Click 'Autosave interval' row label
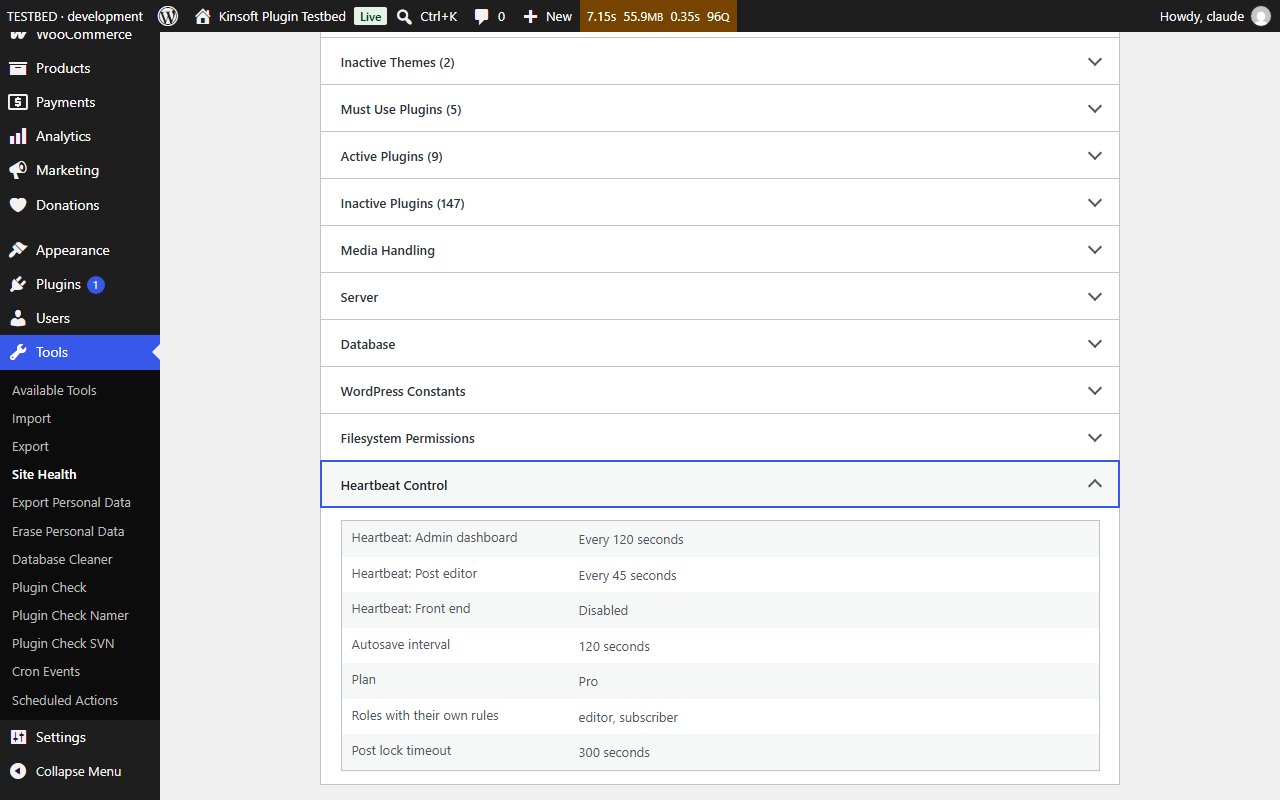 (401, 644)
